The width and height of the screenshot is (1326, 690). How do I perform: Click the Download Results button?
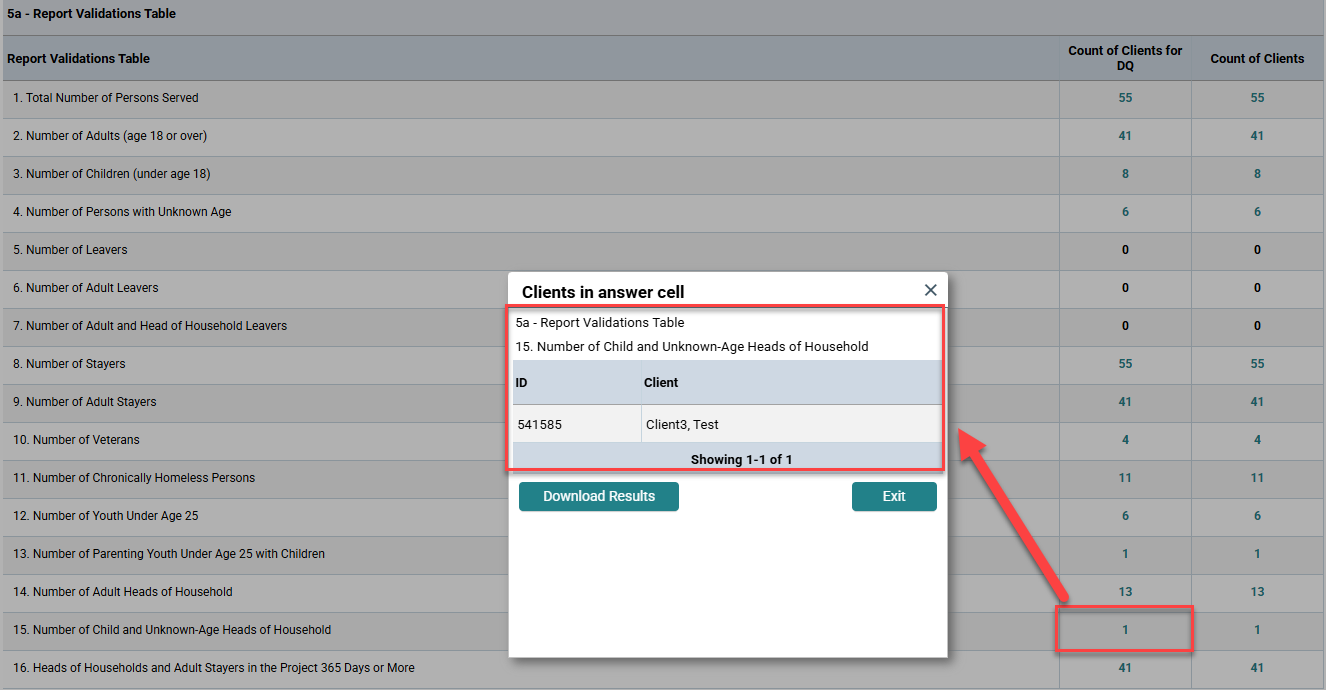click(598, 497)
